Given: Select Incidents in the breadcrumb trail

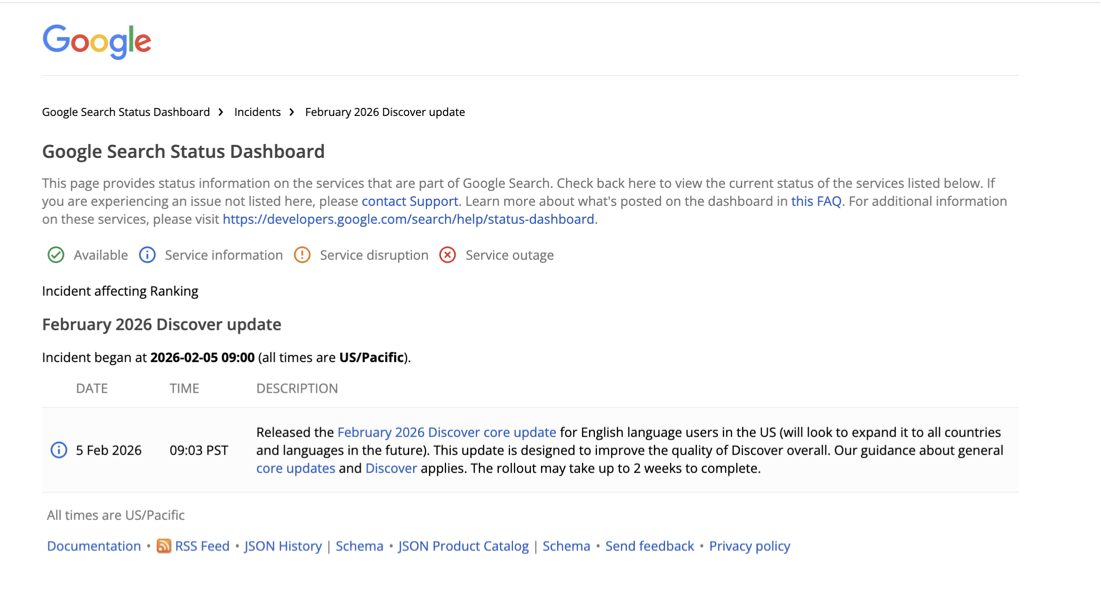Looking at the screenshot, I should (x=257, y=112).
